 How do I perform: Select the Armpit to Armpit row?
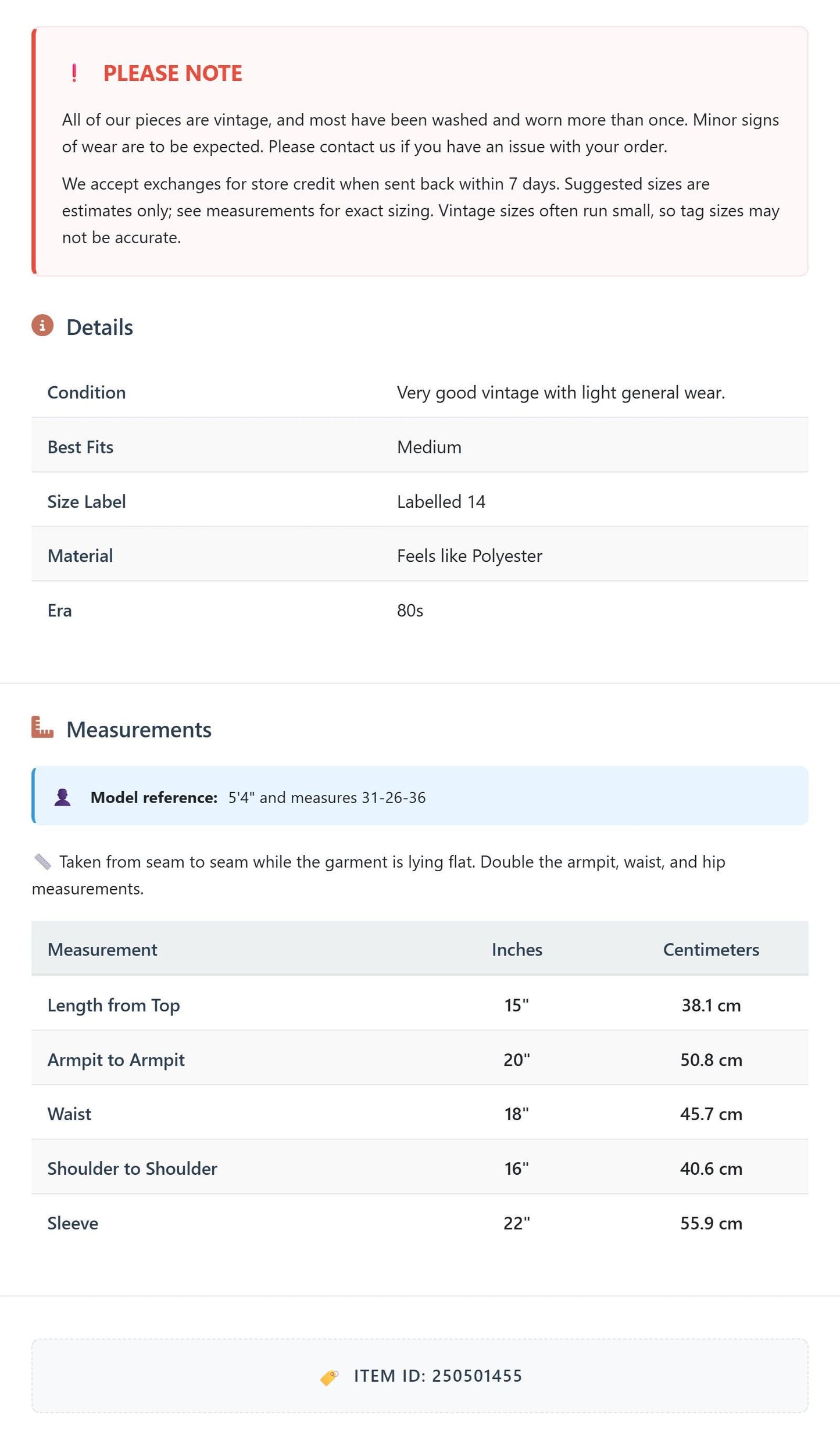[420, 1060]
